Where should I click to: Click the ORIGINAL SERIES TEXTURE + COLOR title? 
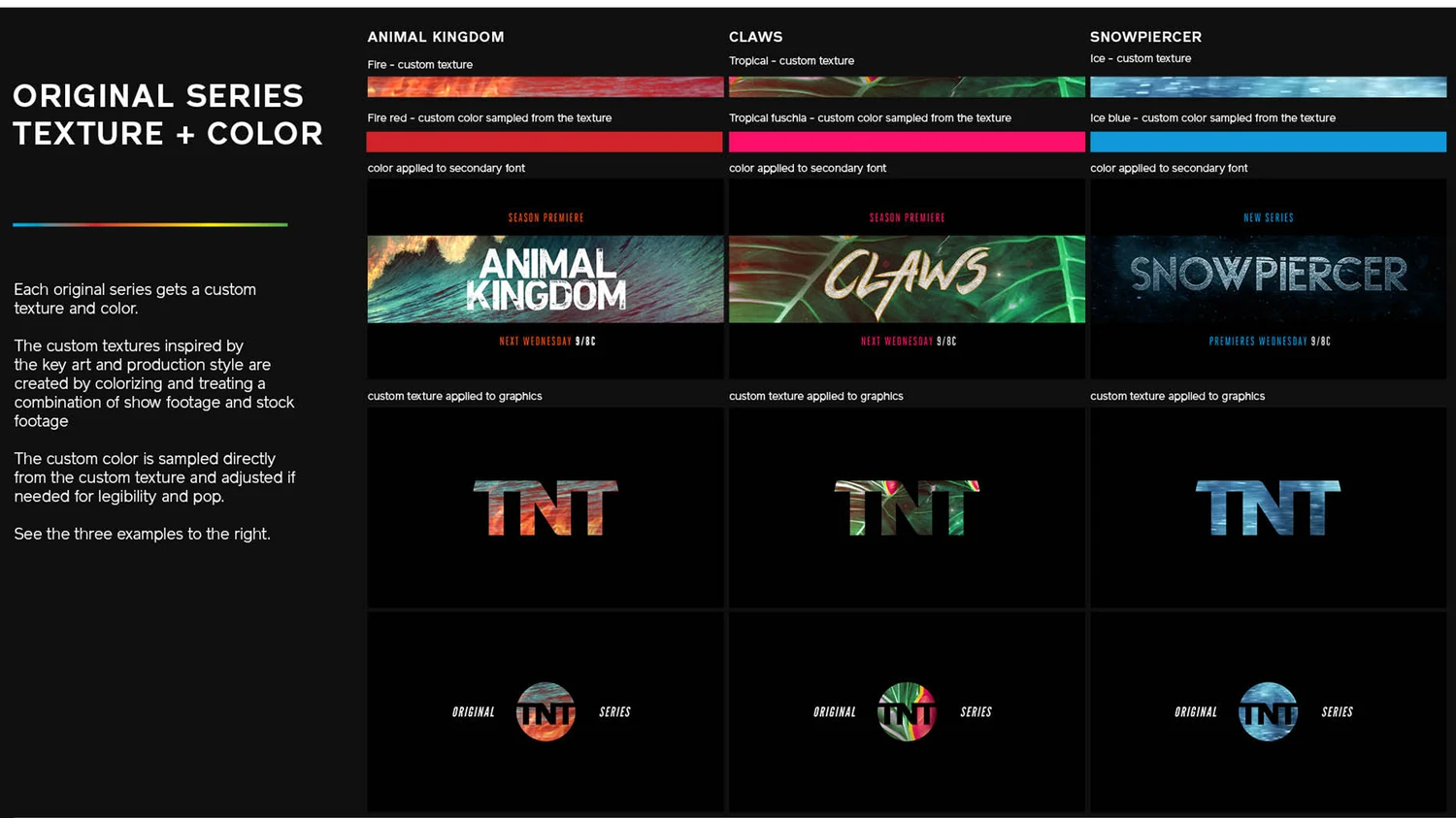168,115
